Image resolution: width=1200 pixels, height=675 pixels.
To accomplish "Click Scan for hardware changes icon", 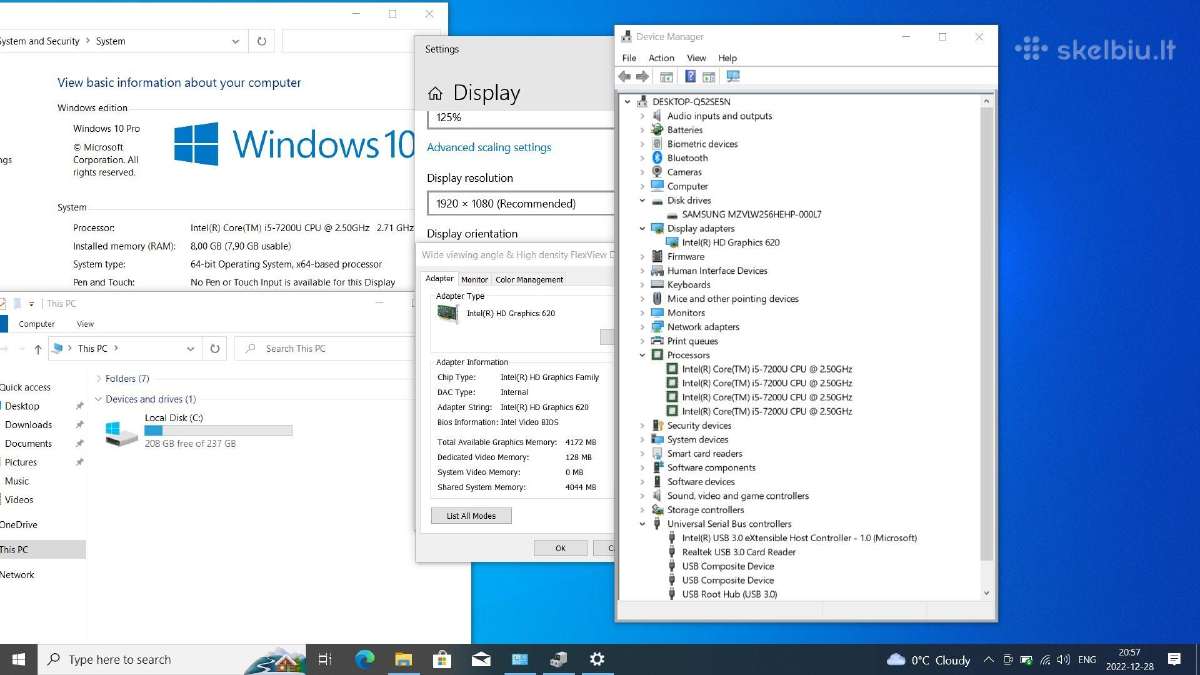I will tap(733, 77).
